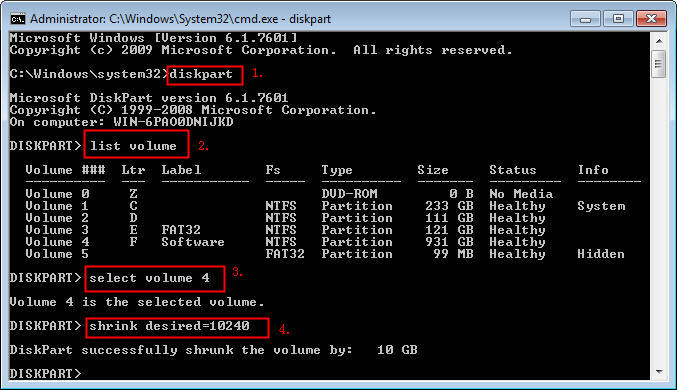The height and width of the screenshot is (390, 677).
Task: Click the 'Volume 3' row label
Action: point(57,230)
